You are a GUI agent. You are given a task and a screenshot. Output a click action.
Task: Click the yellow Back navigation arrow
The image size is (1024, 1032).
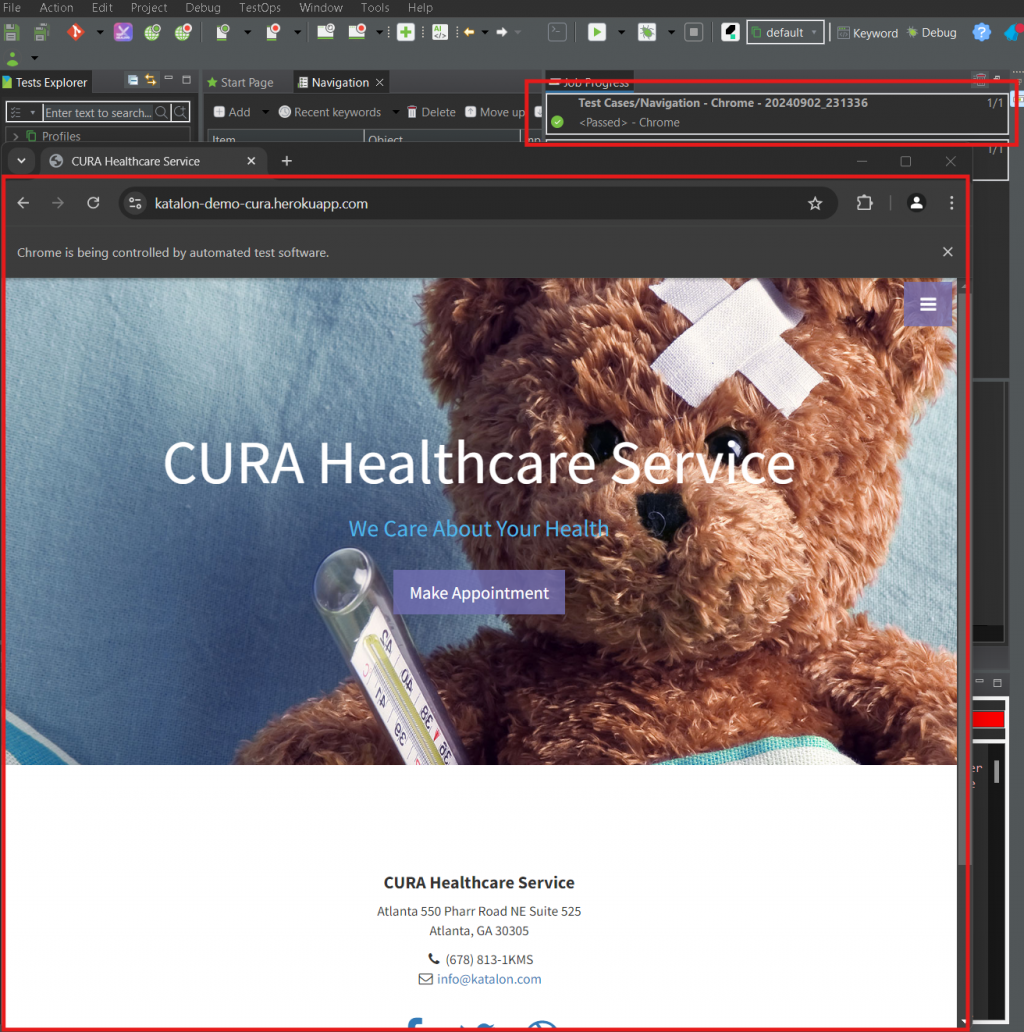[469, 32]
